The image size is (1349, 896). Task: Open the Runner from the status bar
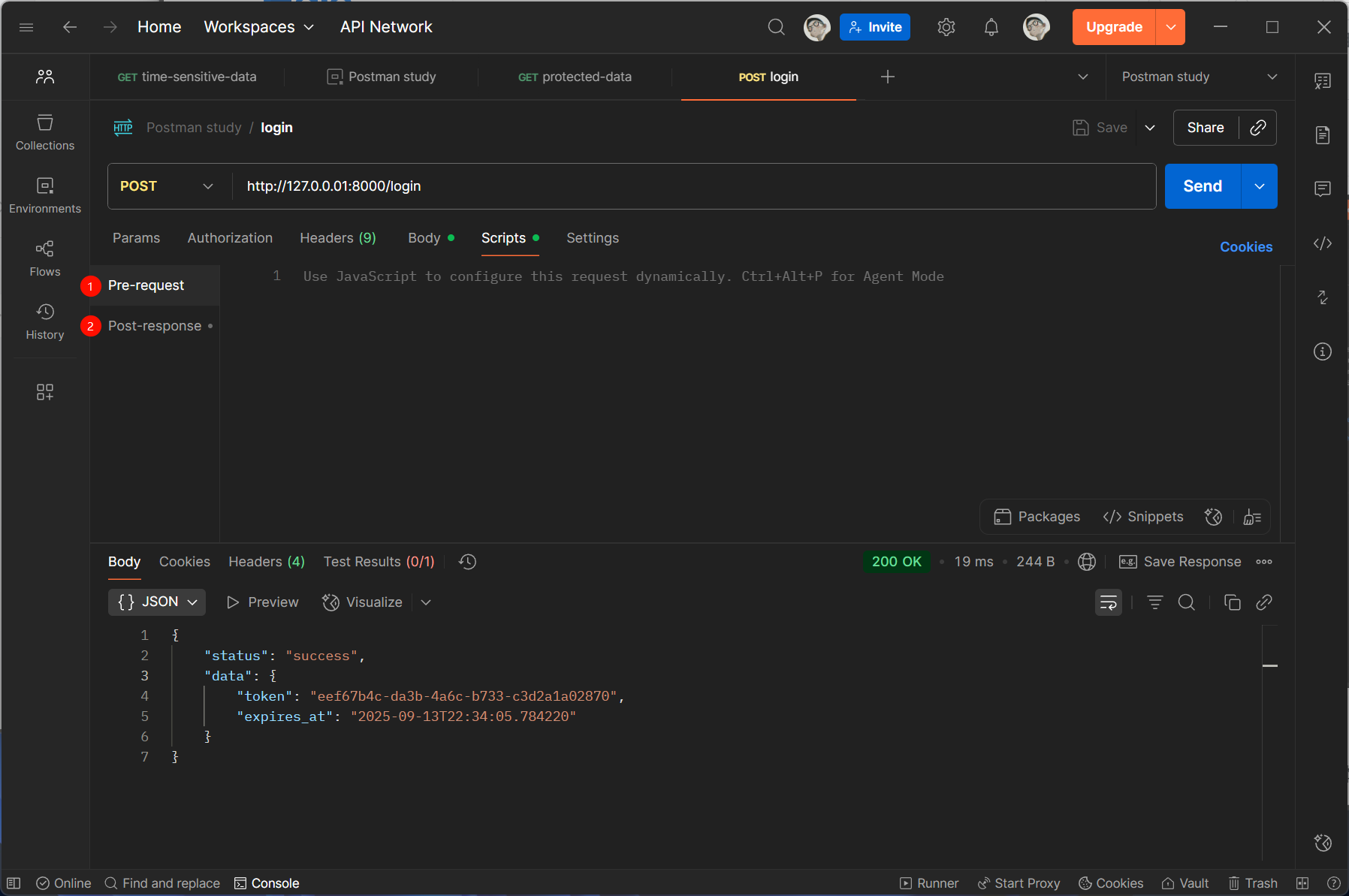pyautogui.click(x=929, y=883)
